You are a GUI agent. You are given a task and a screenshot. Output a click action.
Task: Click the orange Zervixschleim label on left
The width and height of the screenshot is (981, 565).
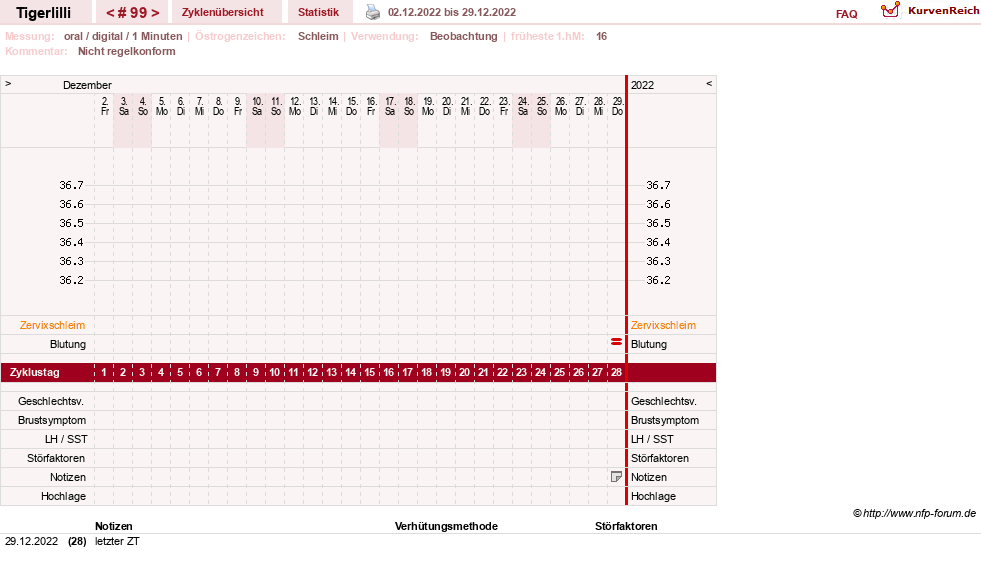point(52,325)
